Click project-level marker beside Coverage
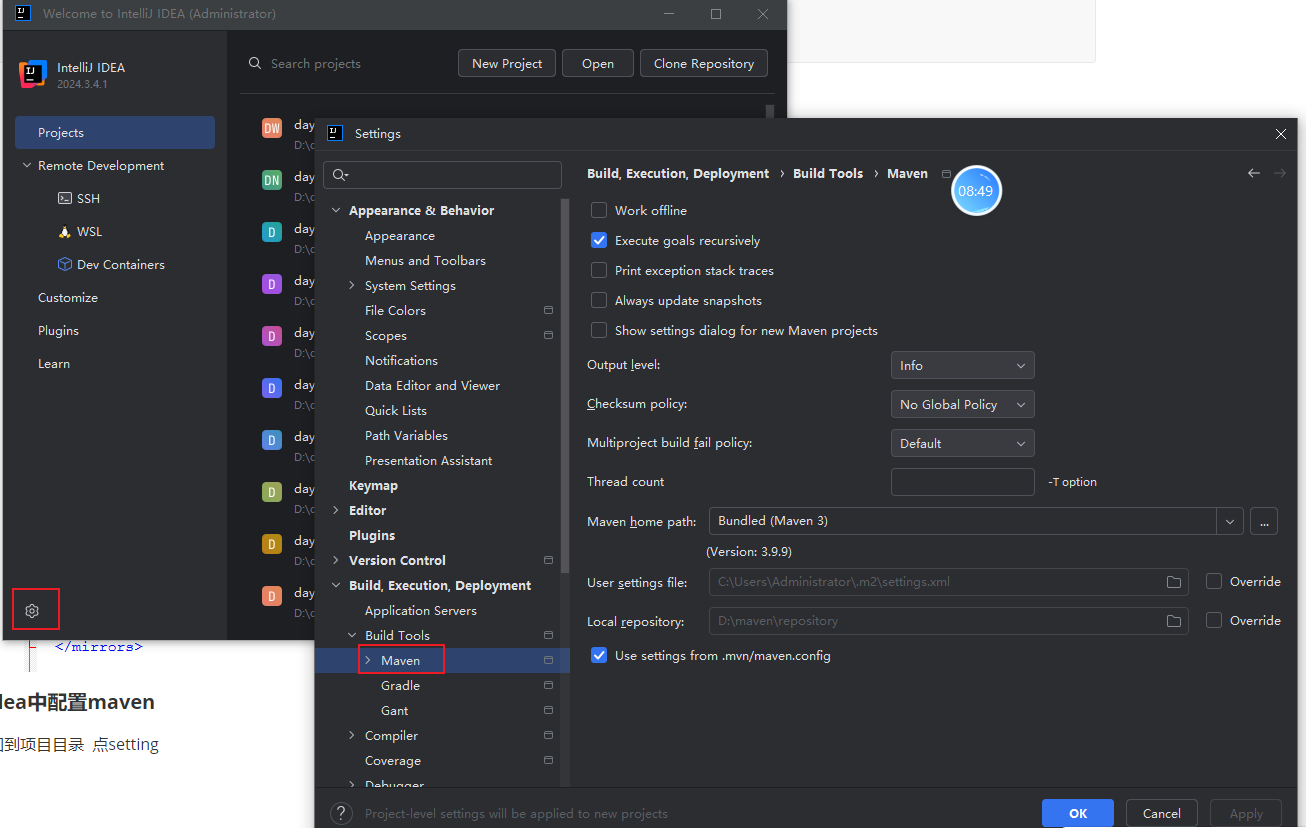The width and height of the screenshot is (1306, 828). pyautogui.click(x=548, y=760)
